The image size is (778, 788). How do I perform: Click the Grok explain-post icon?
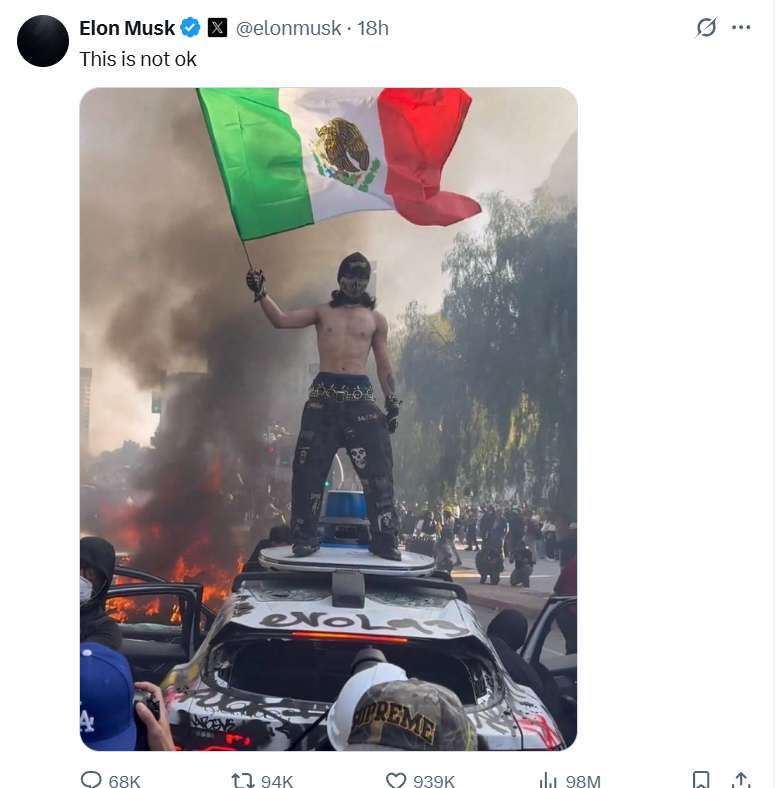[x=706, y=27]
